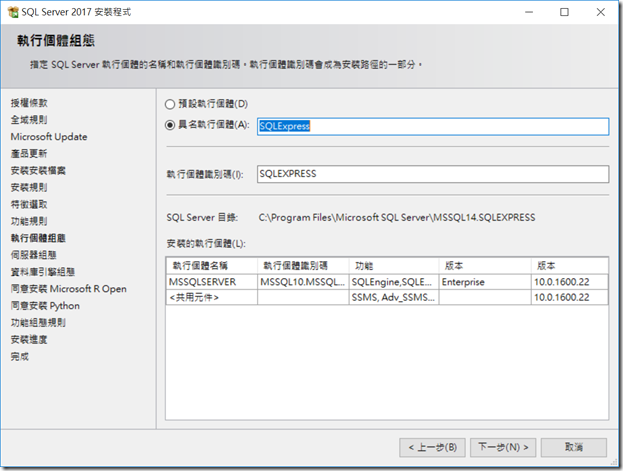Viewport: 623px width, 471px height.
Task: Go back with the 上一步(B) button
Action: [x=432, y=448]
